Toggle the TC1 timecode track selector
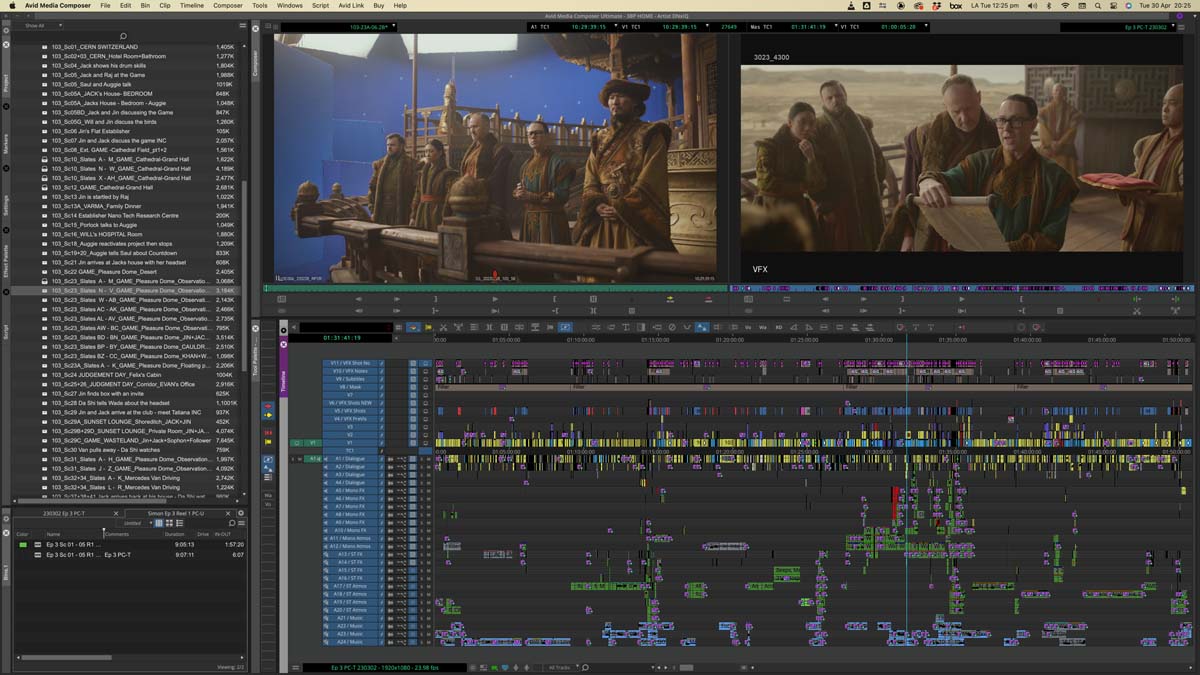The image size is (1200, 675). 351,451
